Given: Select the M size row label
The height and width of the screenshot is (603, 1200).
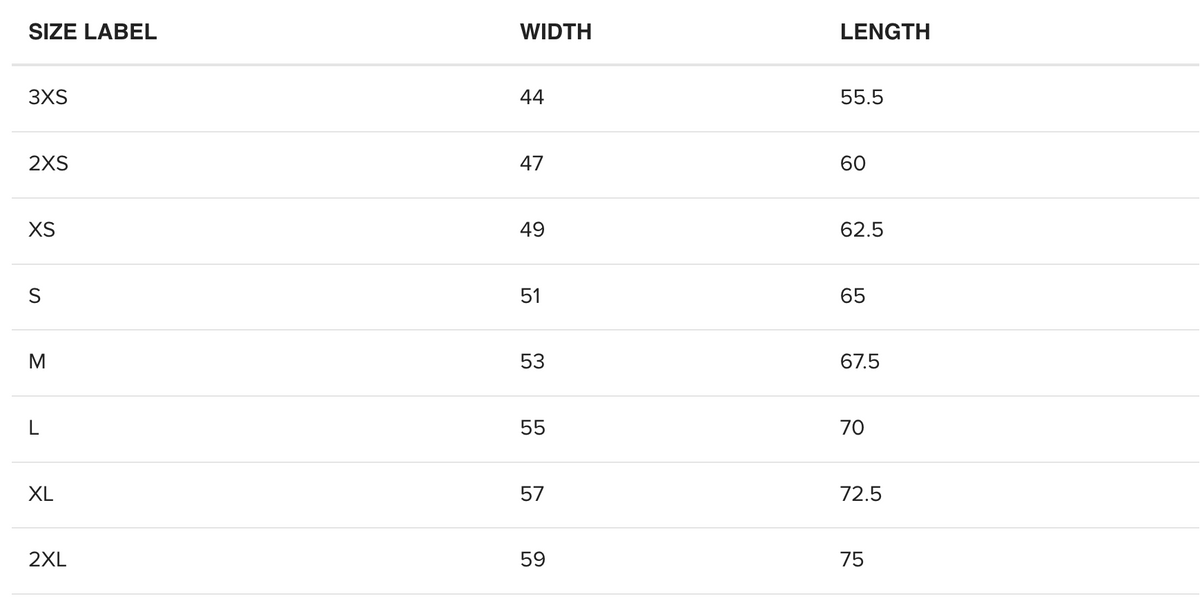Looking at the screenshot, I should pyautogui.click(x=37, y=362).
